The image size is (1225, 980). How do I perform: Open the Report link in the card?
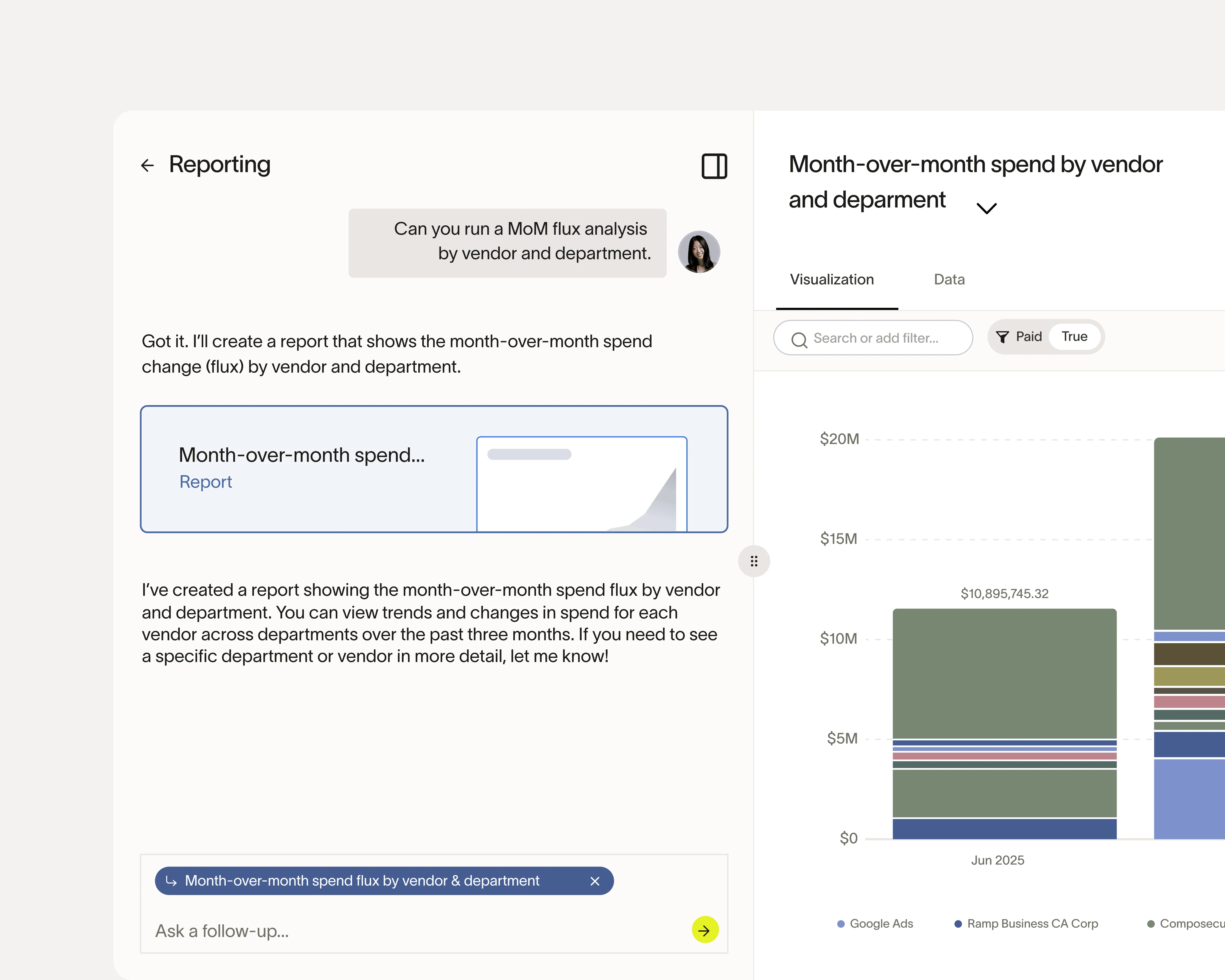[x=205, y=481]
